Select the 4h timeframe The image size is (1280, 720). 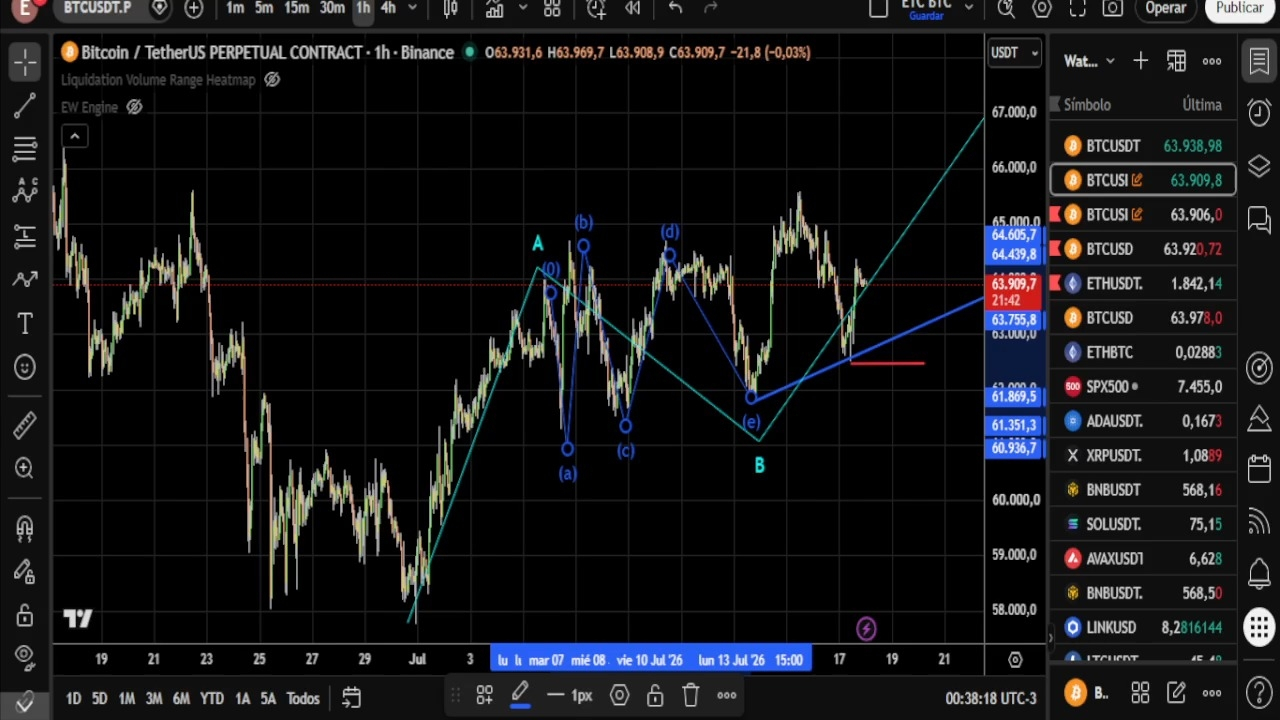pos(388,8)
